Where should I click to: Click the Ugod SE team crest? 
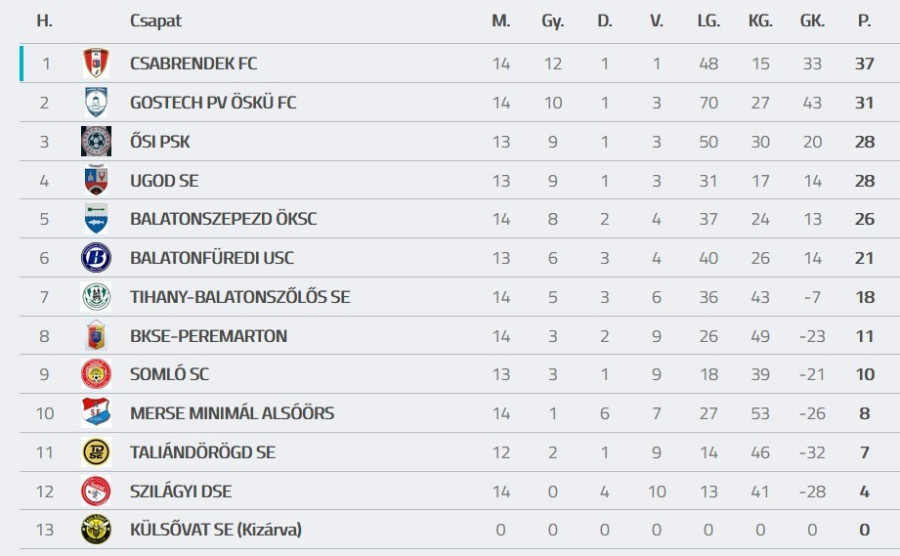96,180
